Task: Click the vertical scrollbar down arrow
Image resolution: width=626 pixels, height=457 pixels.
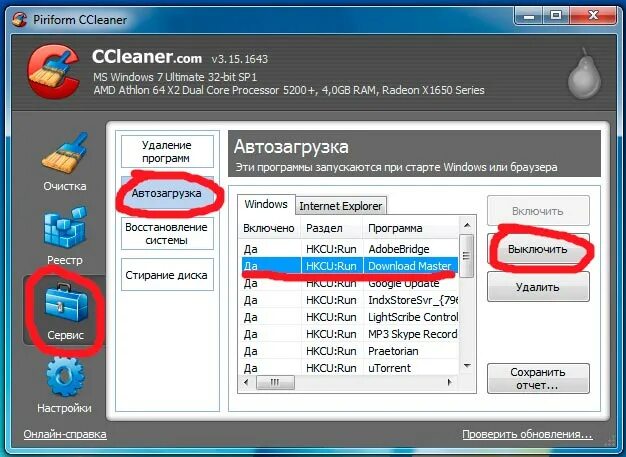Action: 467,366
